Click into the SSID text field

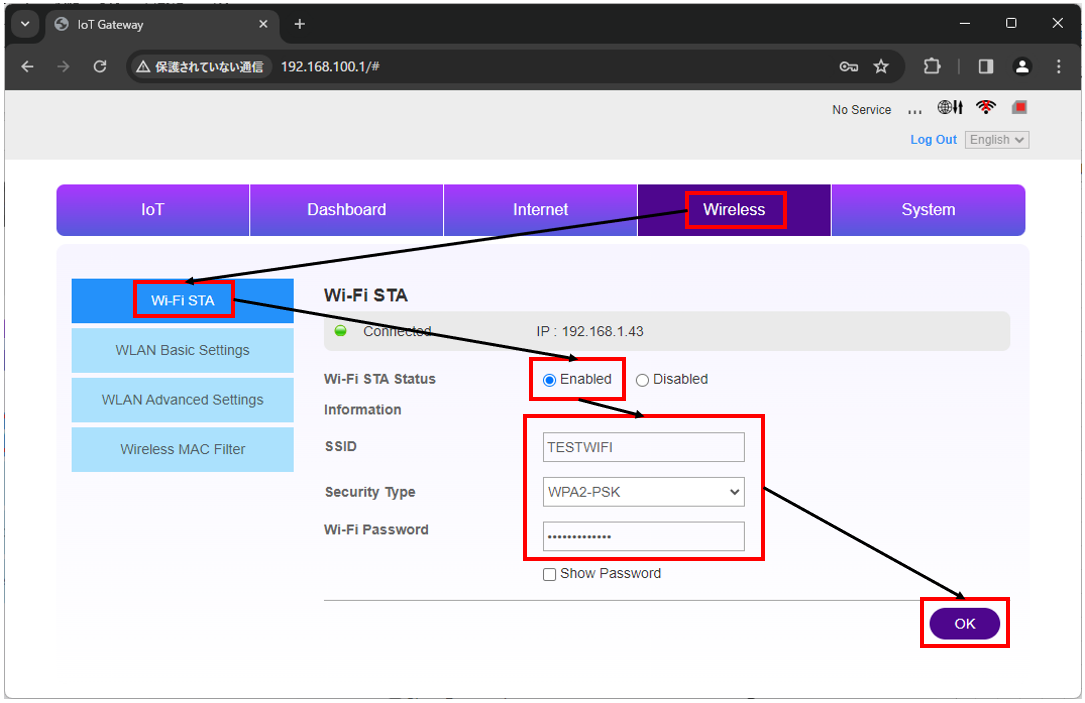pyautogui.click(x=643, y=447)
